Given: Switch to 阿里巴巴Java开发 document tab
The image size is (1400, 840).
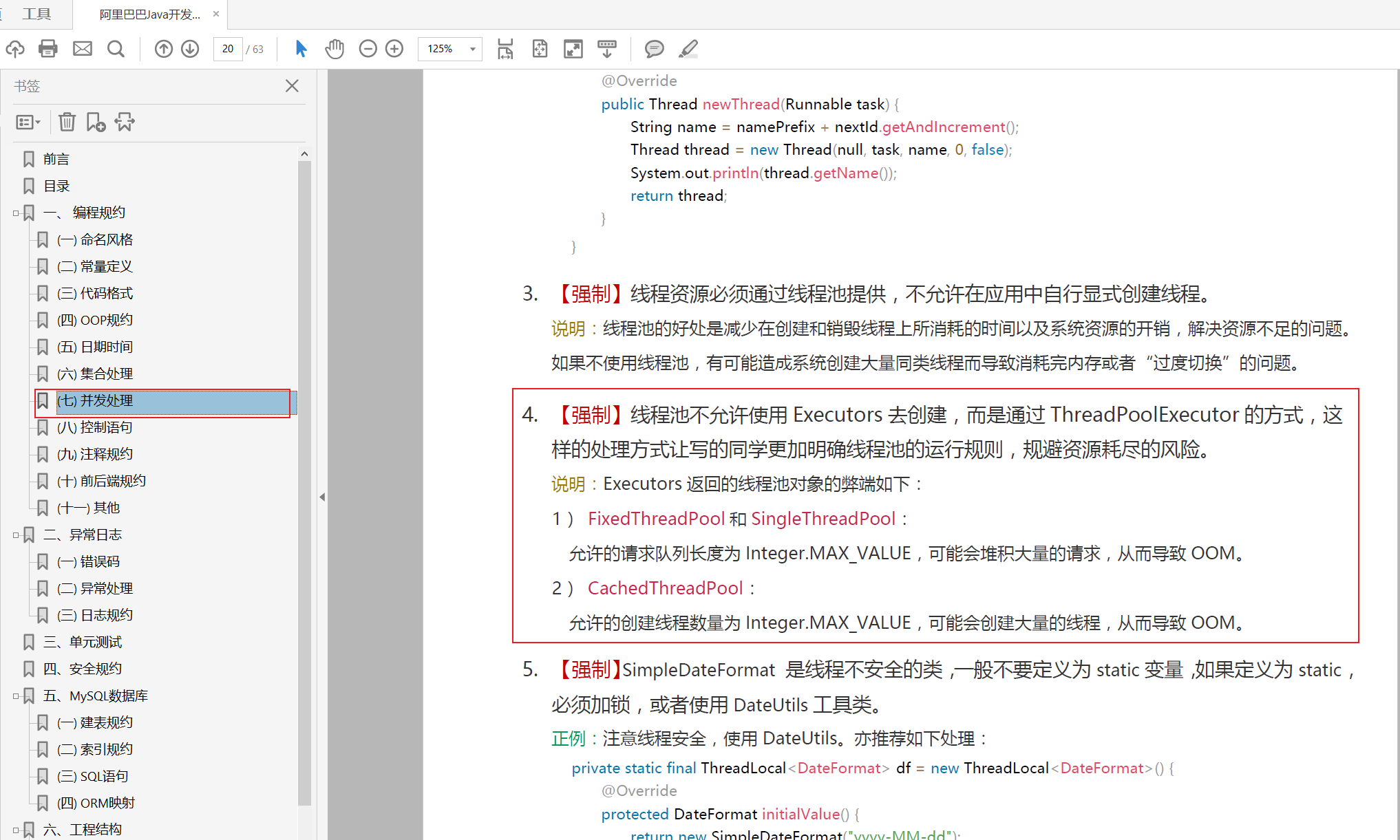Looking at the screenshot, I should [150, 14].
